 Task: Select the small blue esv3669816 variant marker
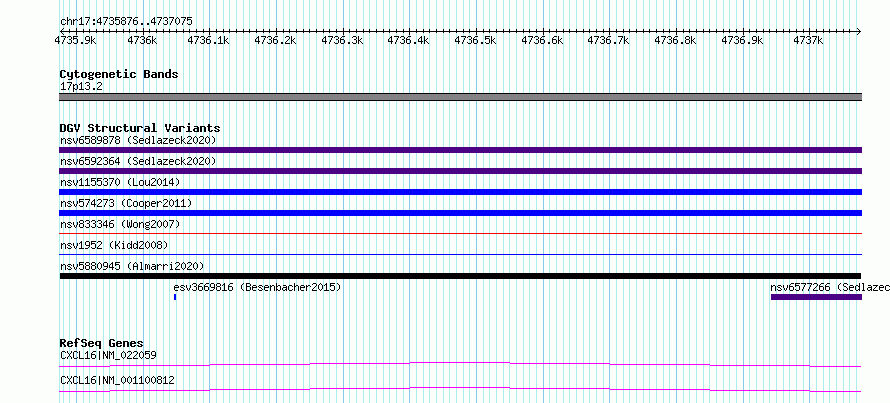click(175, 297)
